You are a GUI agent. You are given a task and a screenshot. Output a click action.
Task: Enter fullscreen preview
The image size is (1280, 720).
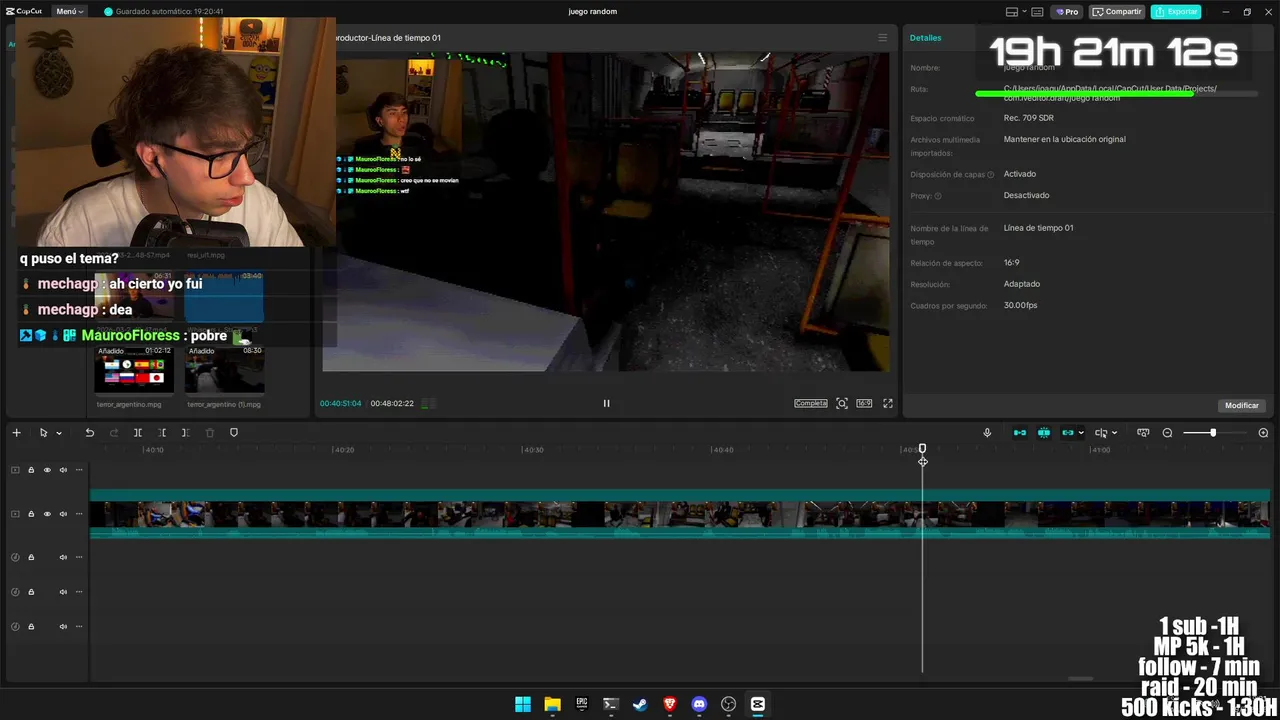point(887,403)
